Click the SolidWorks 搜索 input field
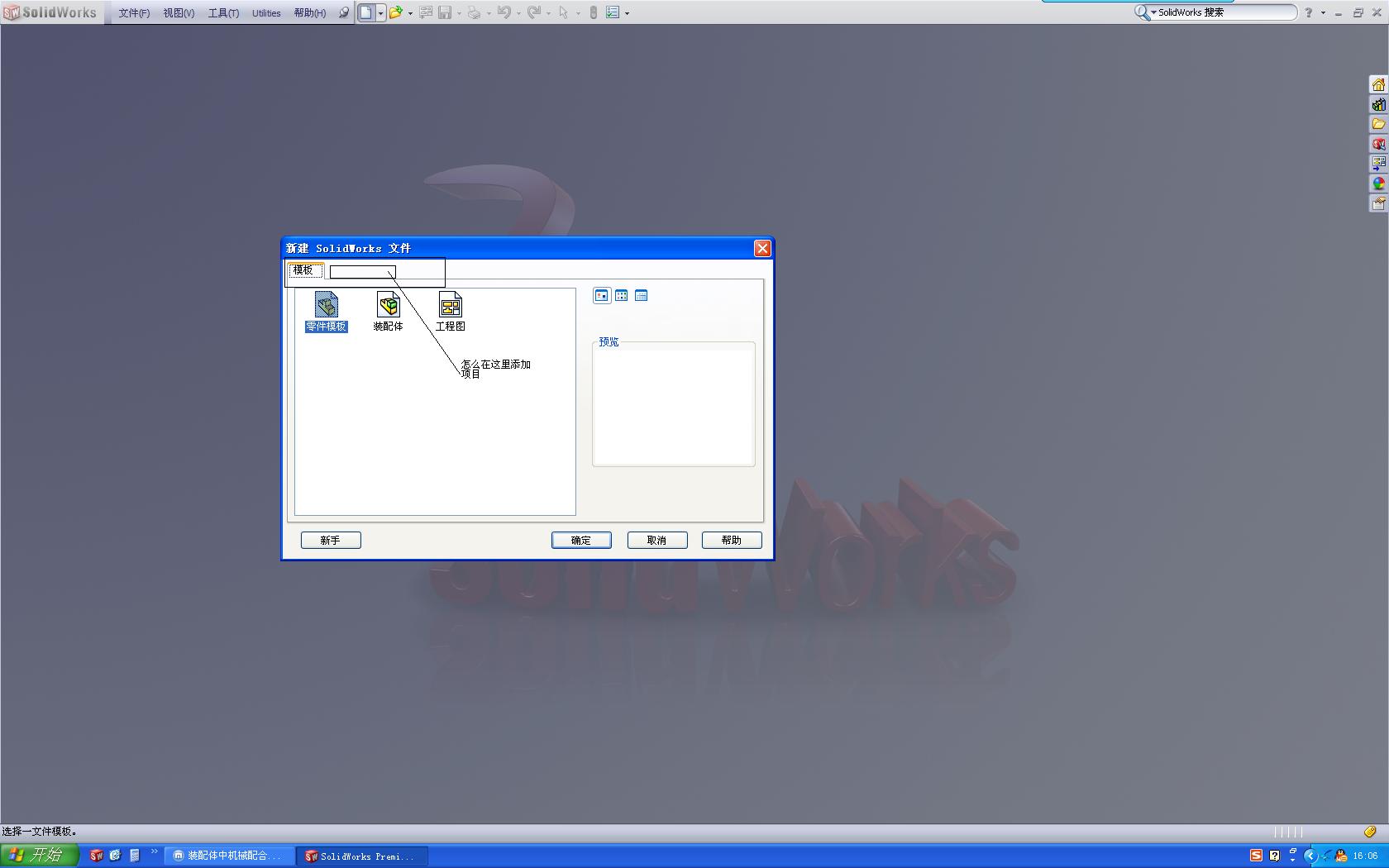The height and width of the screenshot is (868, 1389). coord(1225,12)
